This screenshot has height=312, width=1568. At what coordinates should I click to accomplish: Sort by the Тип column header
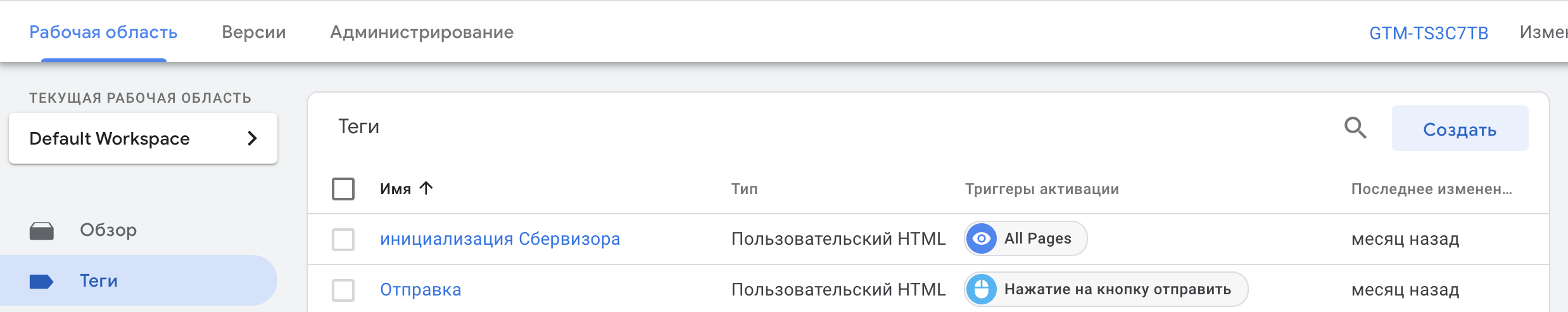pos(744,189)
